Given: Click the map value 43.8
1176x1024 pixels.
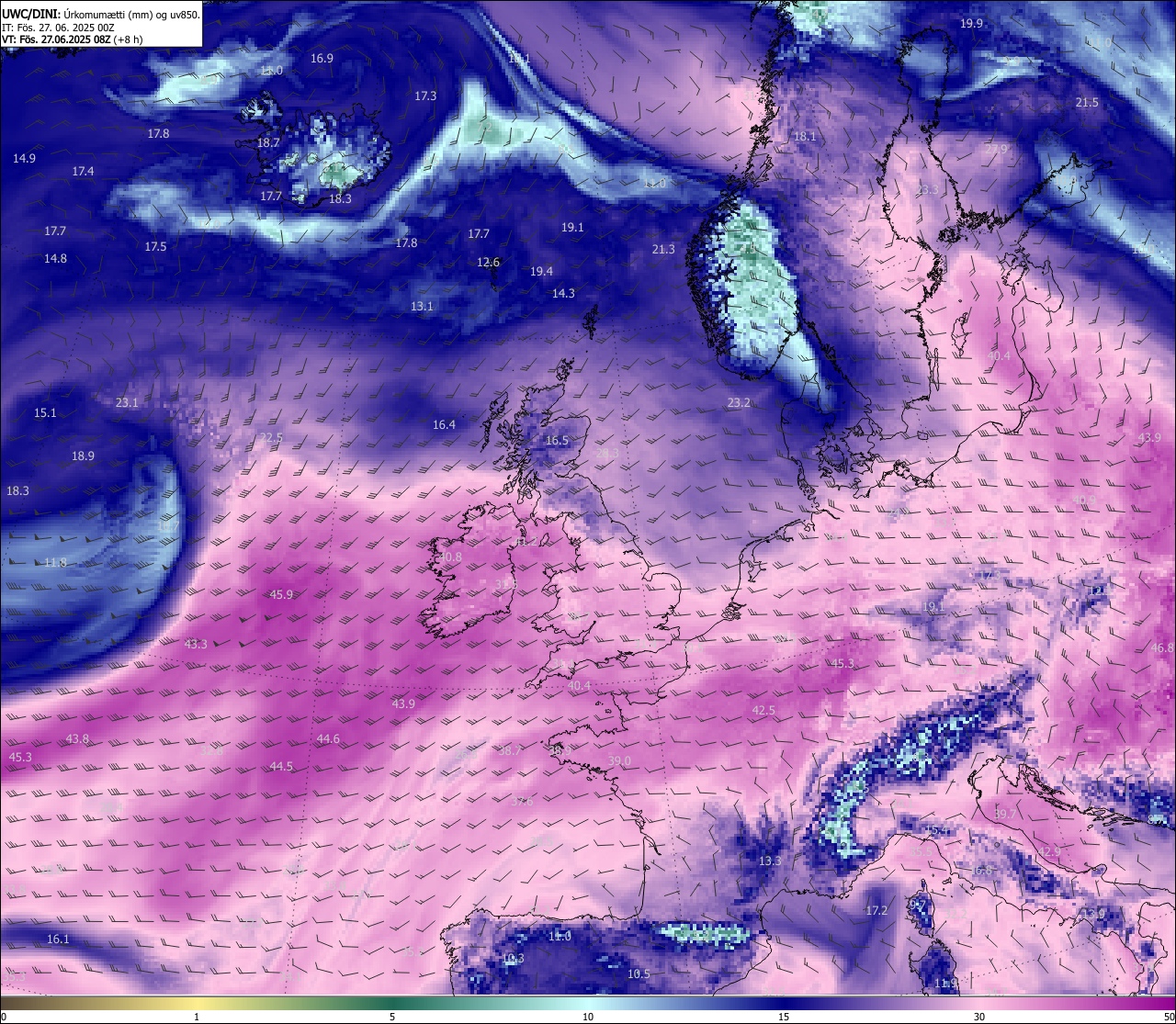Looking at the screenshot, I should coord(78,739).
